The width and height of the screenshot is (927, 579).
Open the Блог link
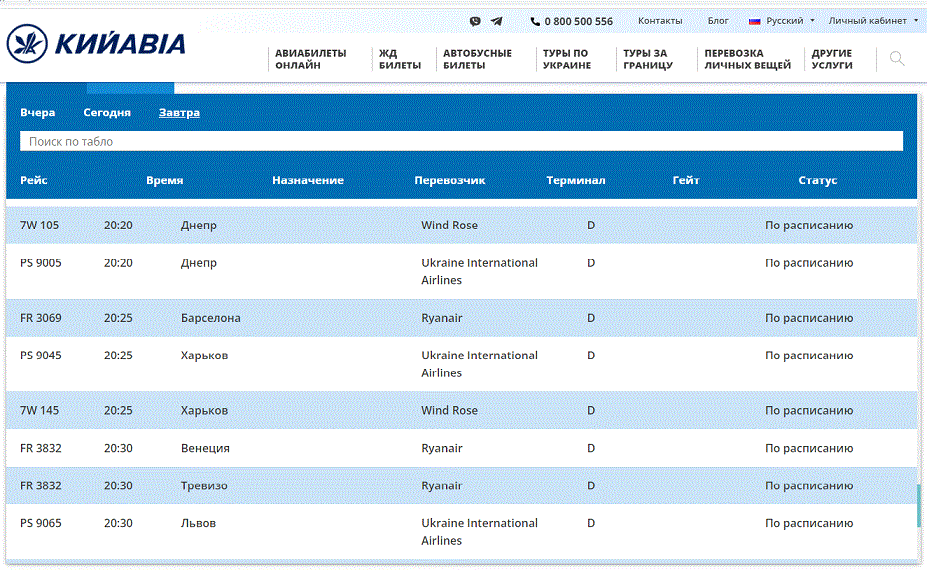[x=718, y=21]
